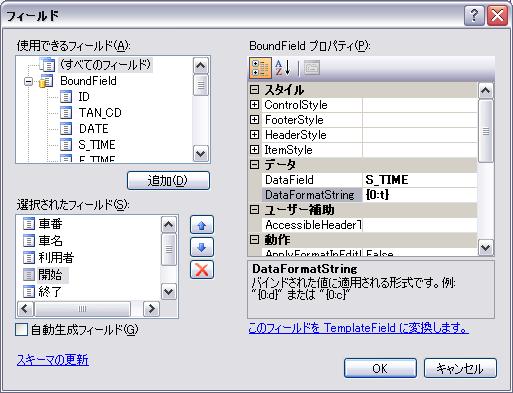Switch to Alphabetical sort view
The image size is (513, 393).
pyautogui.click(x=283, y=68)
